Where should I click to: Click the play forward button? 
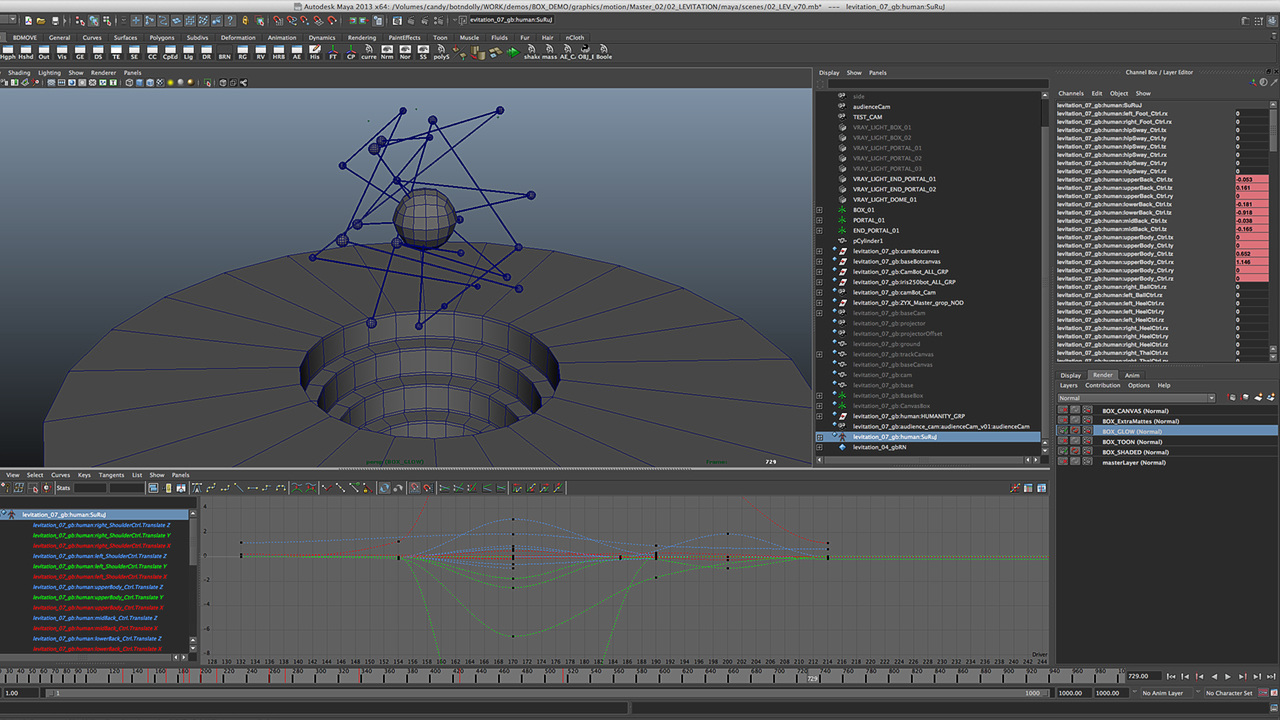click(x=1230, y=677)
